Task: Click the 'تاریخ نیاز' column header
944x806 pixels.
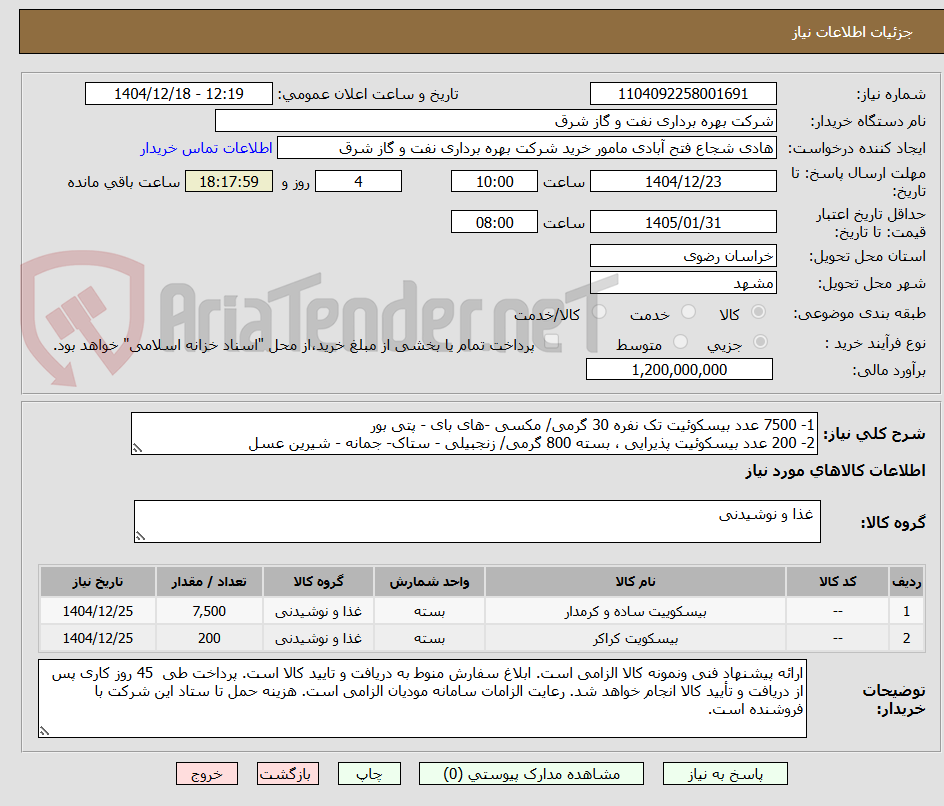Action: click(x=98, y=581)
